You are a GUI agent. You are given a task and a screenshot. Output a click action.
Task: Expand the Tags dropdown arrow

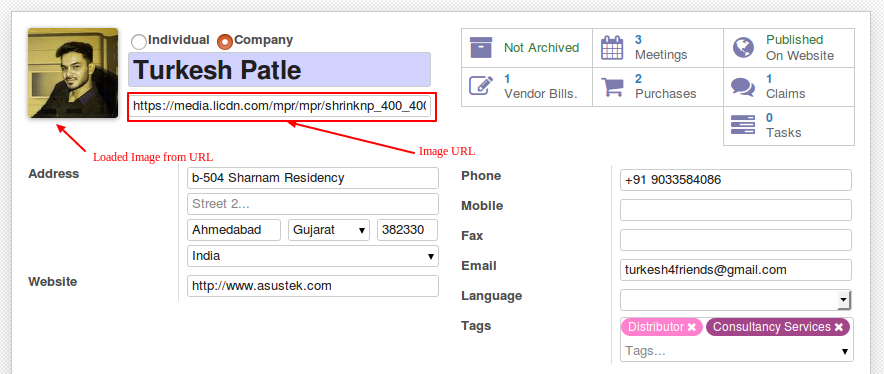click(845, 351)
